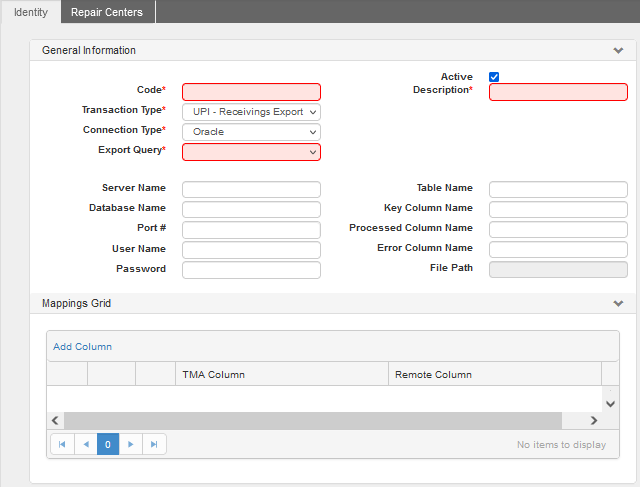The width and height of the screenshot is (640, 487).
Task: Go to last page of mappings grid
Action: pos(154,444)
